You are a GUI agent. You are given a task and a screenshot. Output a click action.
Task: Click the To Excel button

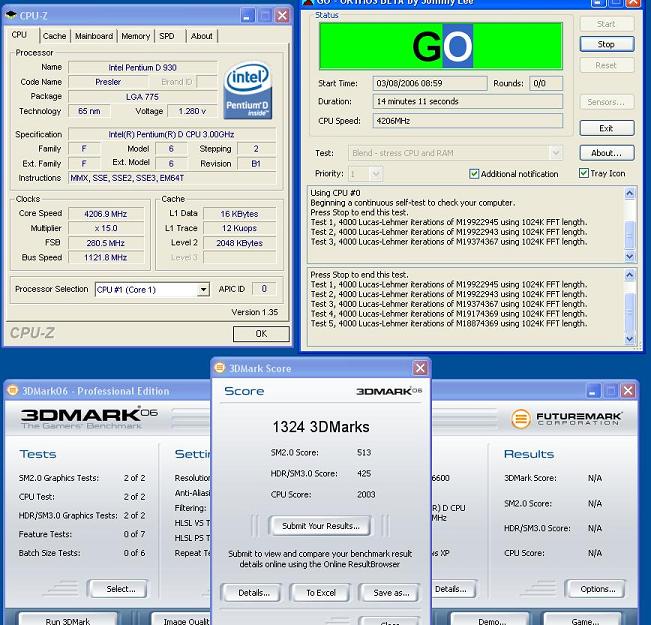(321, 593)
